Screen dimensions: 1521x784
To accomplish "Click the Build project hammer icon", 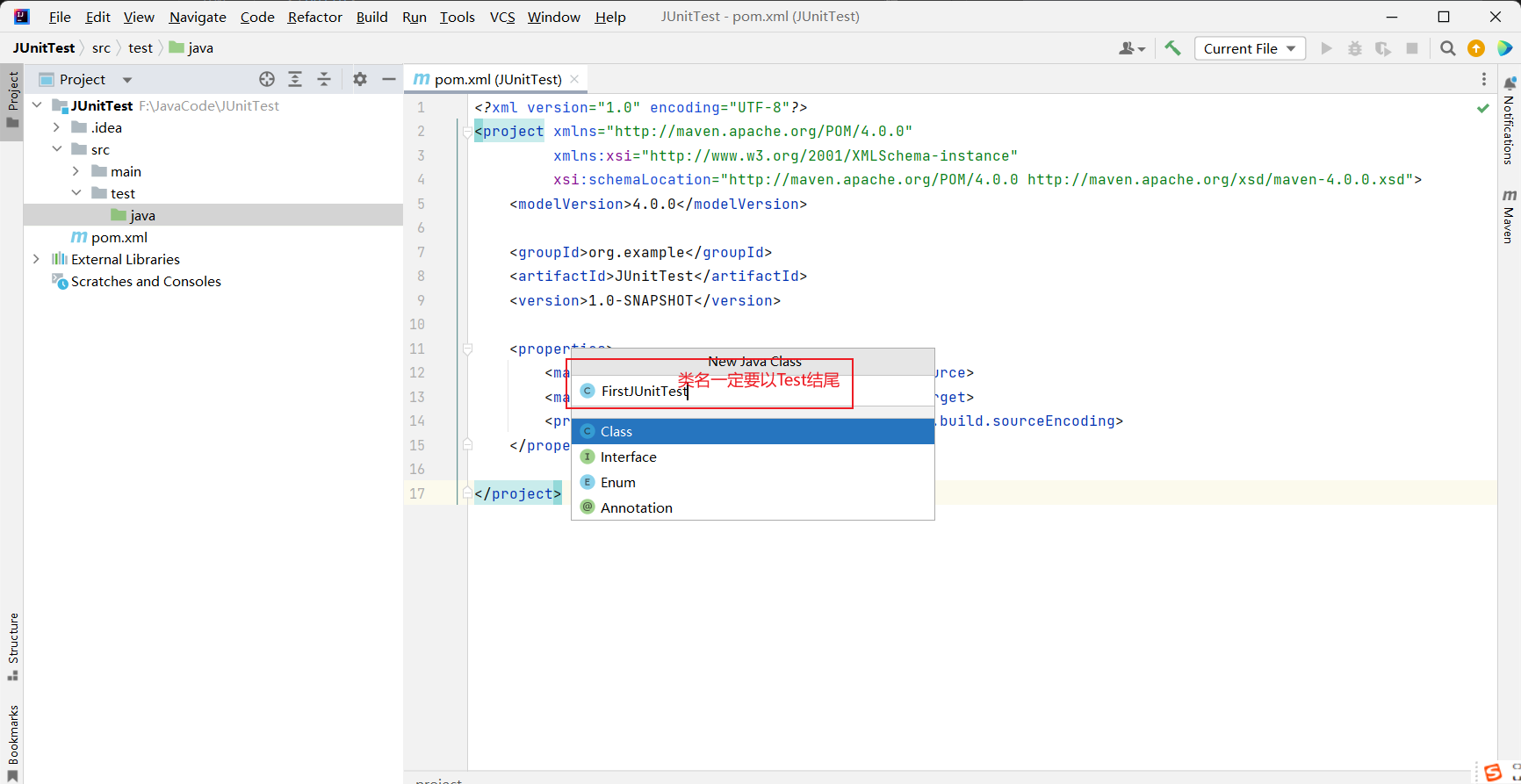I will pyautogui.click(x=1172, y=48).
